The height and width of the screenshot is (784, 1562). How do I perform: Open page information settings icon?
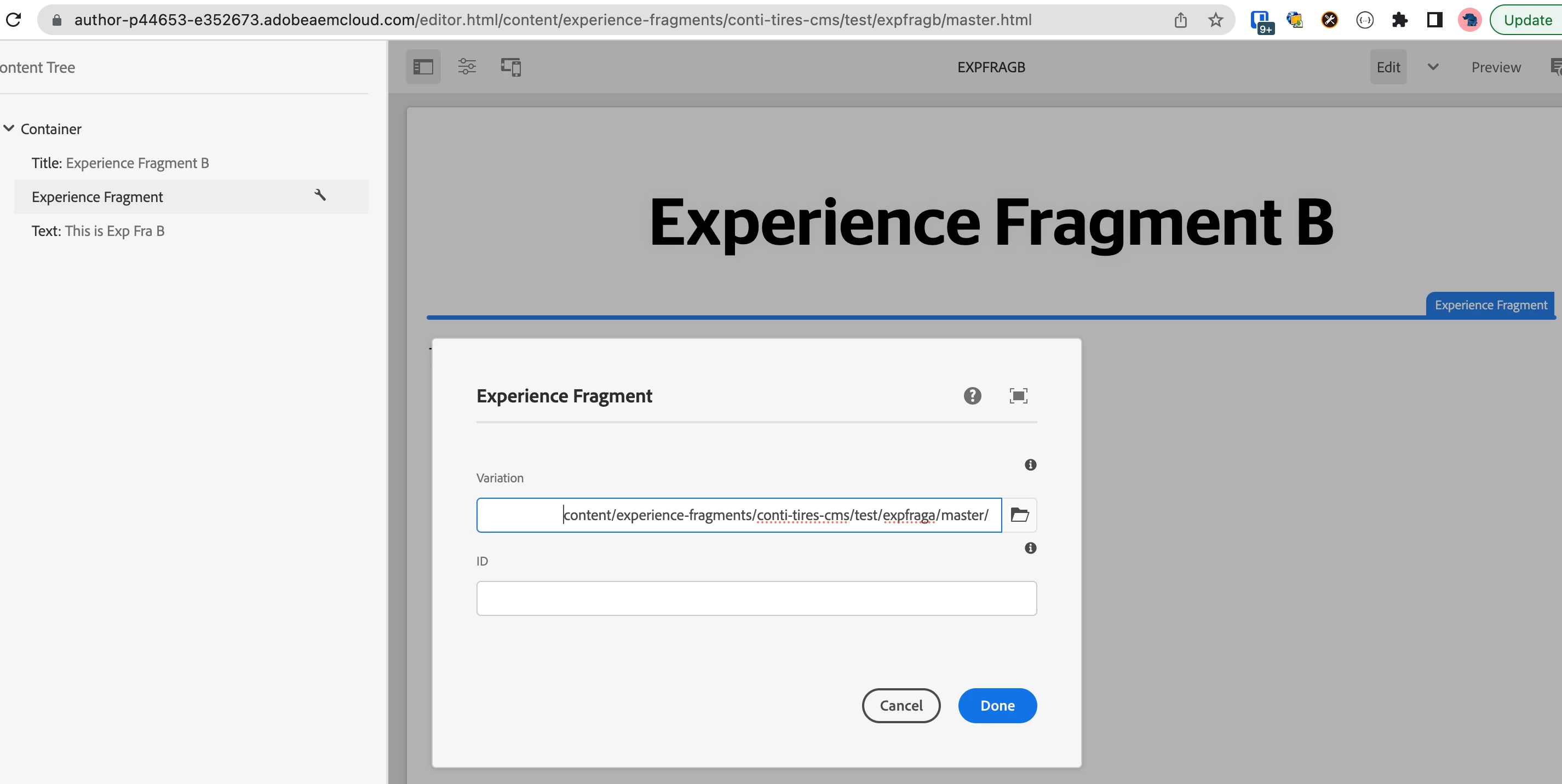466,67
